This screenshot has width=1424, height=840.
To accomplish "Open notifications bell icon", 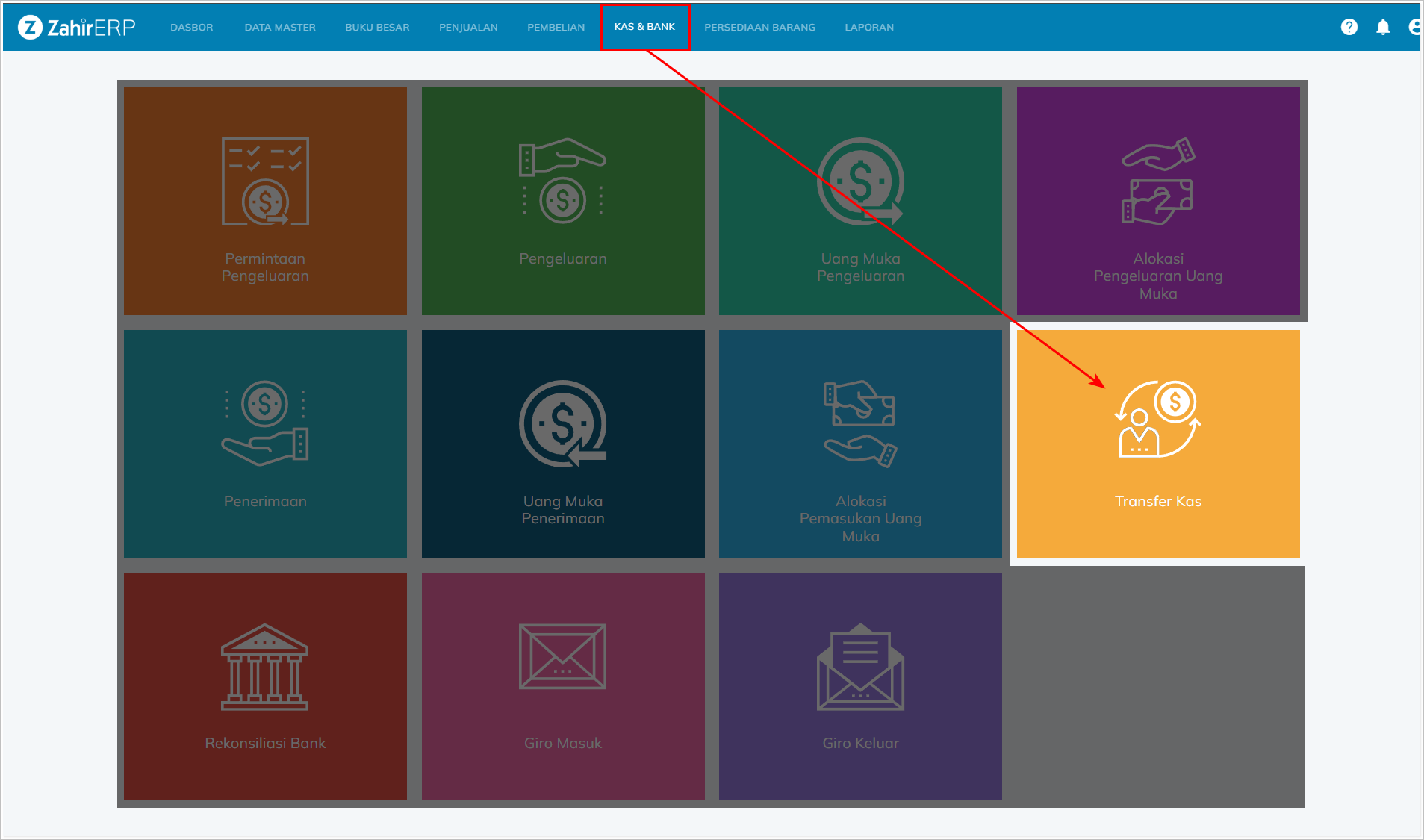I will (1383, 27).
